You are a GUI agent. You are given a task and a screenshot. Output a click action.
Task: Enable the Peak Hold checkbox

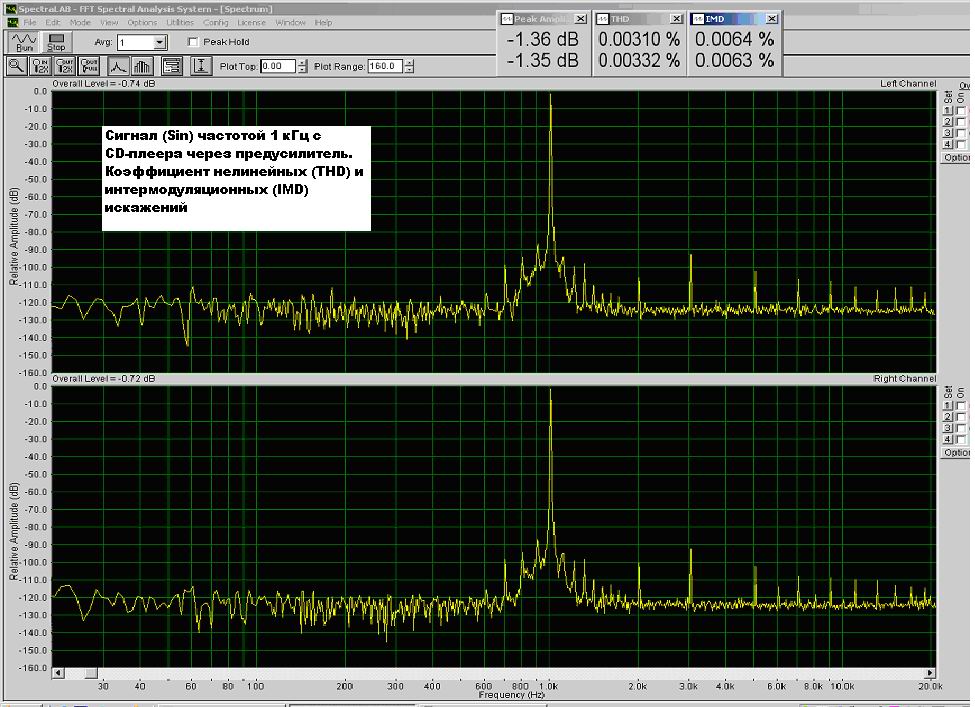pos(193,42)
